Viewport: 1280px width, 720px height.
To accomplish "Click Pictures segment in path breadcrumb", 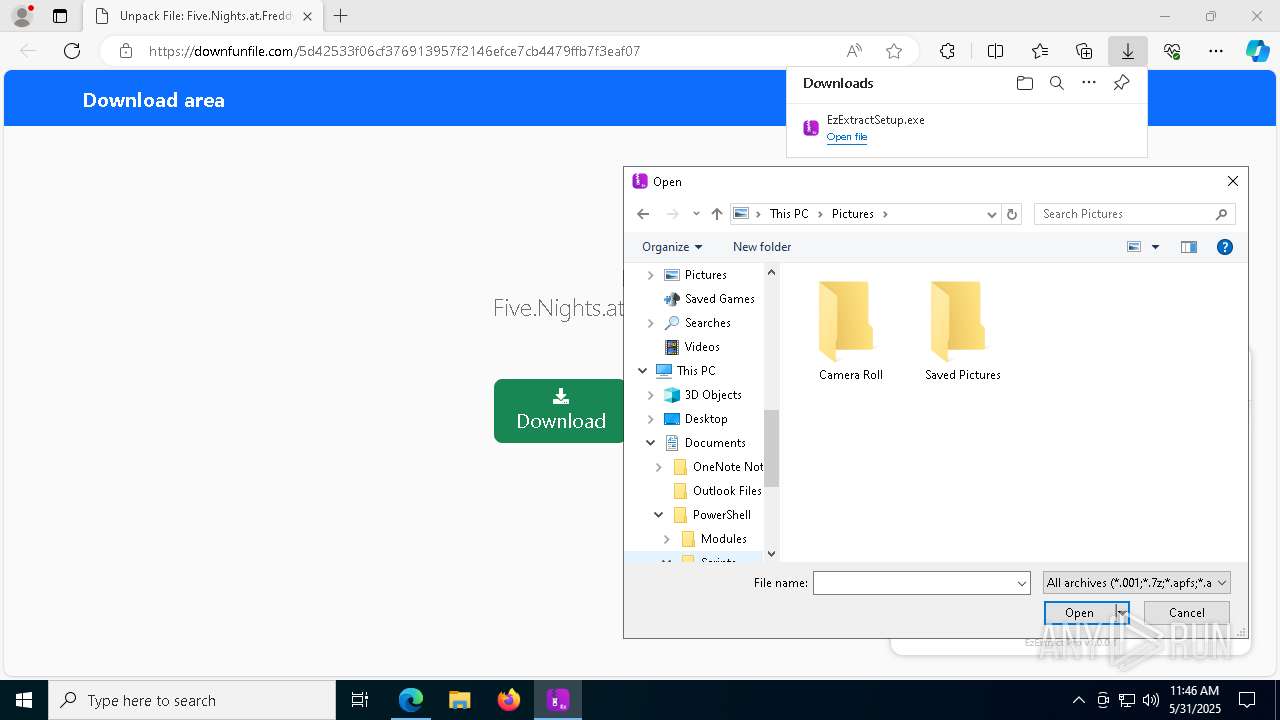I will 853,214.
